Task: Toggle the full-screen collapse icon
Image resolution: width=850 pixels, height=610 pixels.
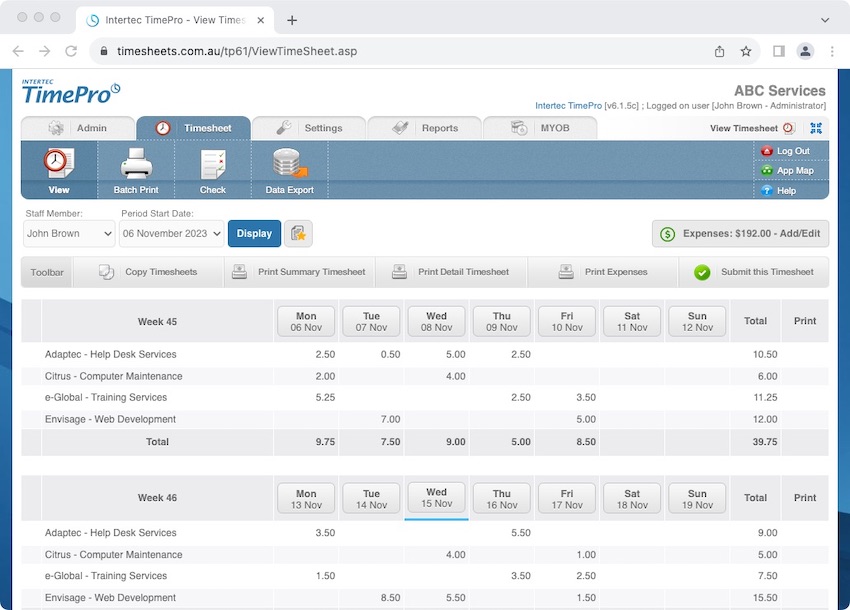Action: tap(816, 129)
